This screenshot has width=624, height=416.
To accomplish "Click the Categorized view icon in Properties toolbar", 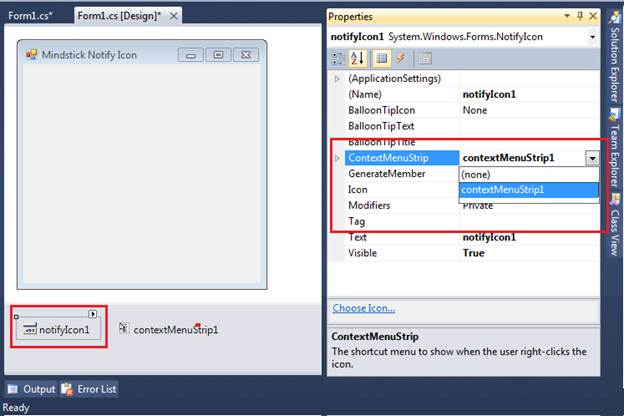I will 338,58.
